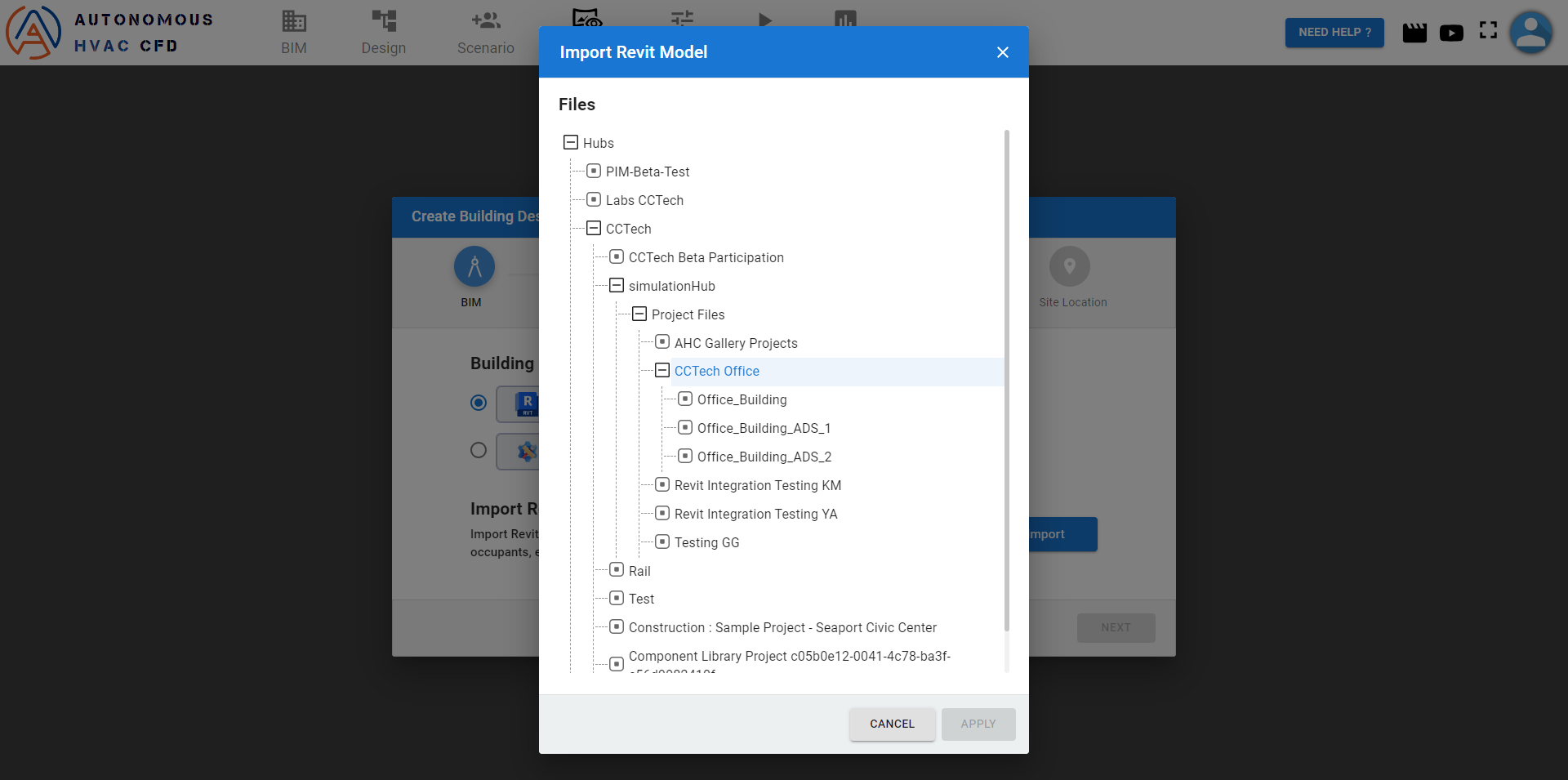Expand the Test project node
The height and width of the screenshot is (780, 1568).
(x=617, y=599)
